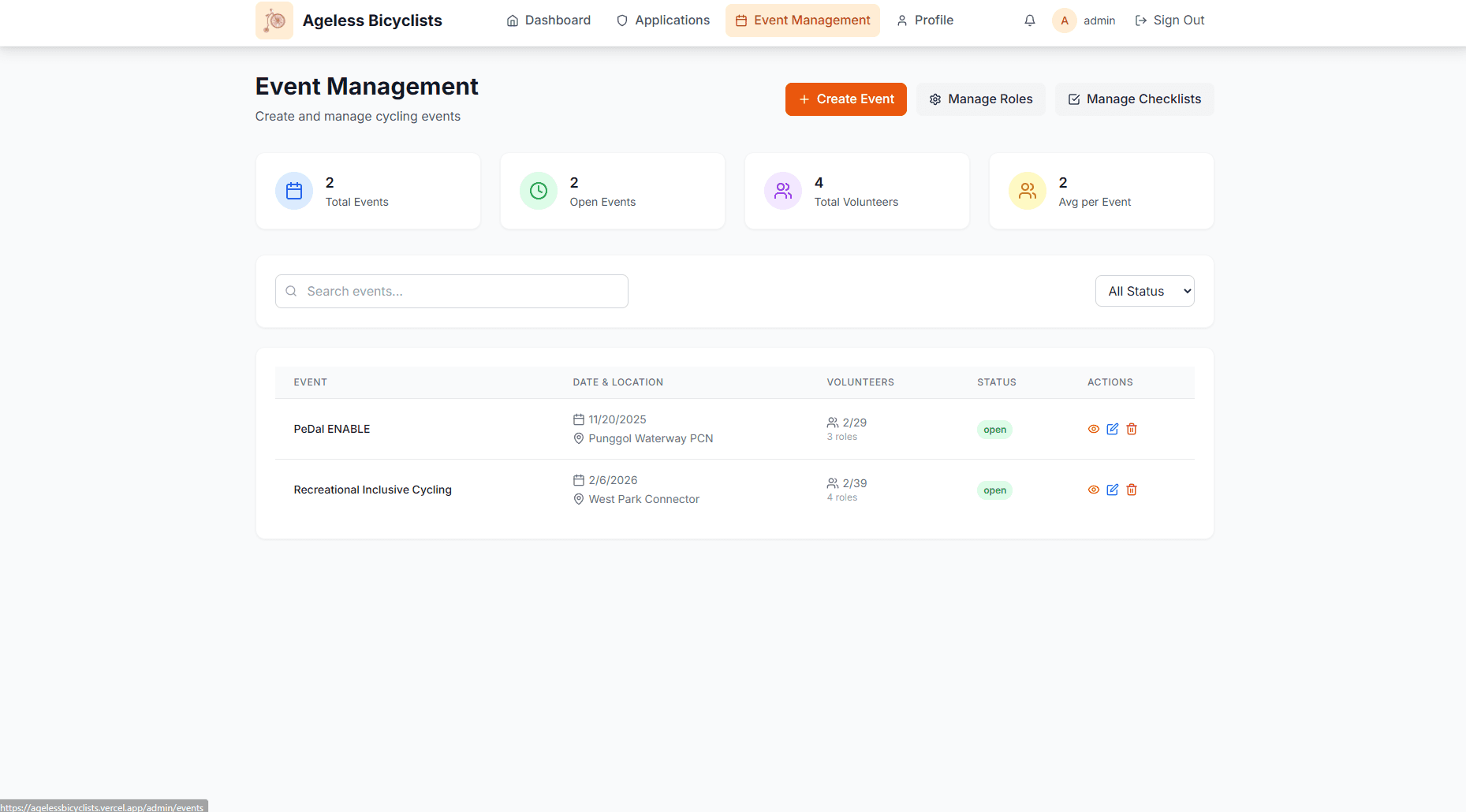The width and height of the screenshot is (1466, 812).
Task: Click the 4 roles text
Action: 842,497
